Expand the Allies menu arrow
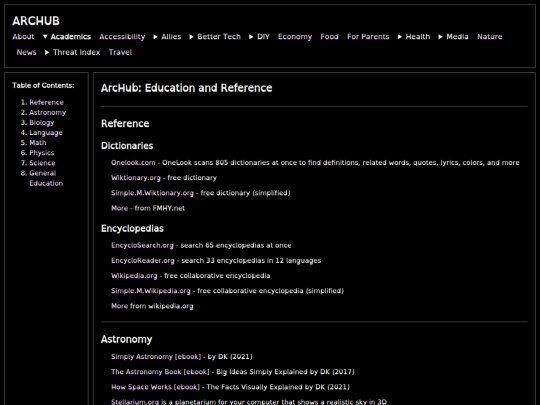Image resolution: width=540 pixels, height=405 pixels. point(156,37)
